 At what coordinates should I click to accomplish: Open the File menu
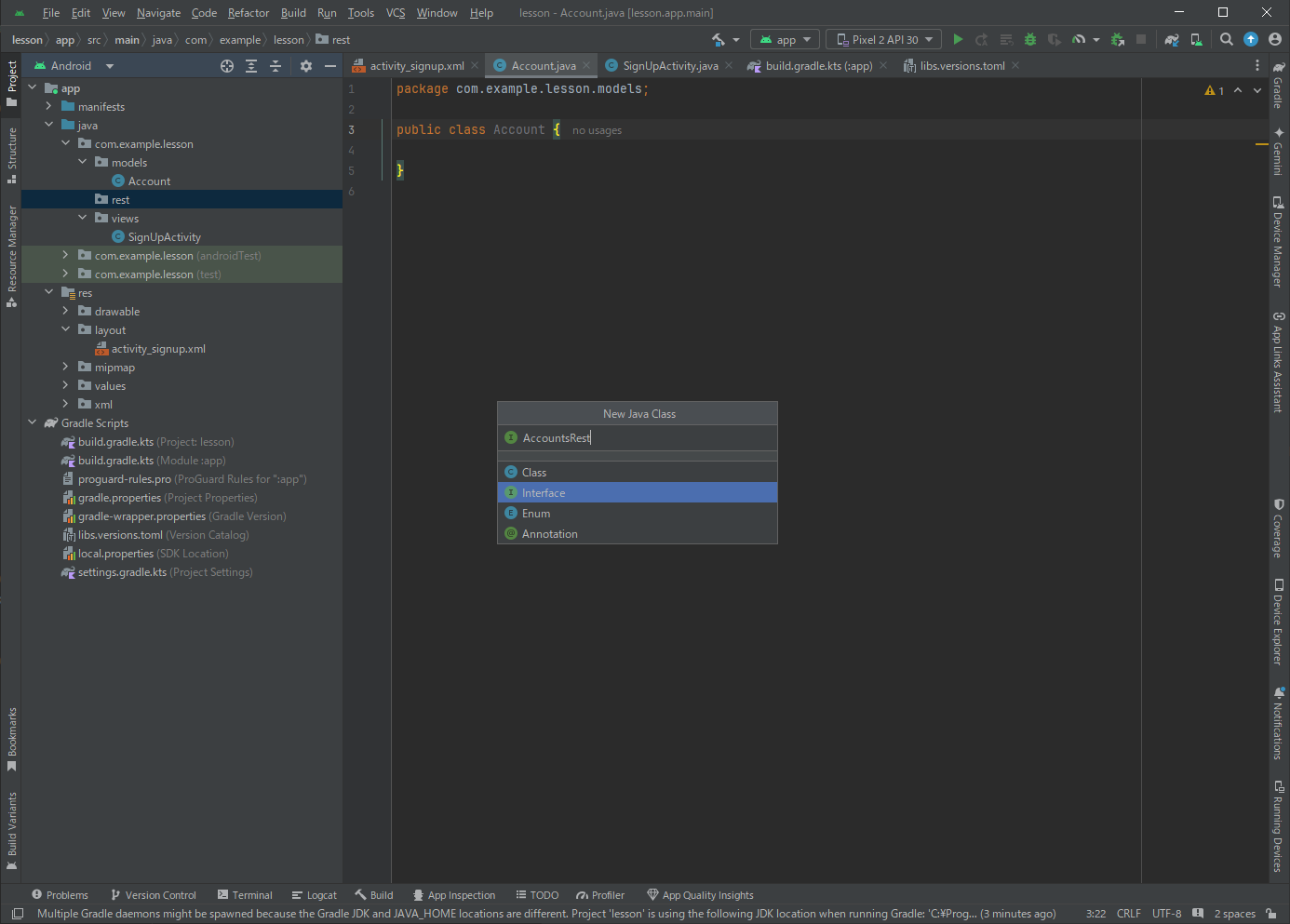(x=51, y=13)
